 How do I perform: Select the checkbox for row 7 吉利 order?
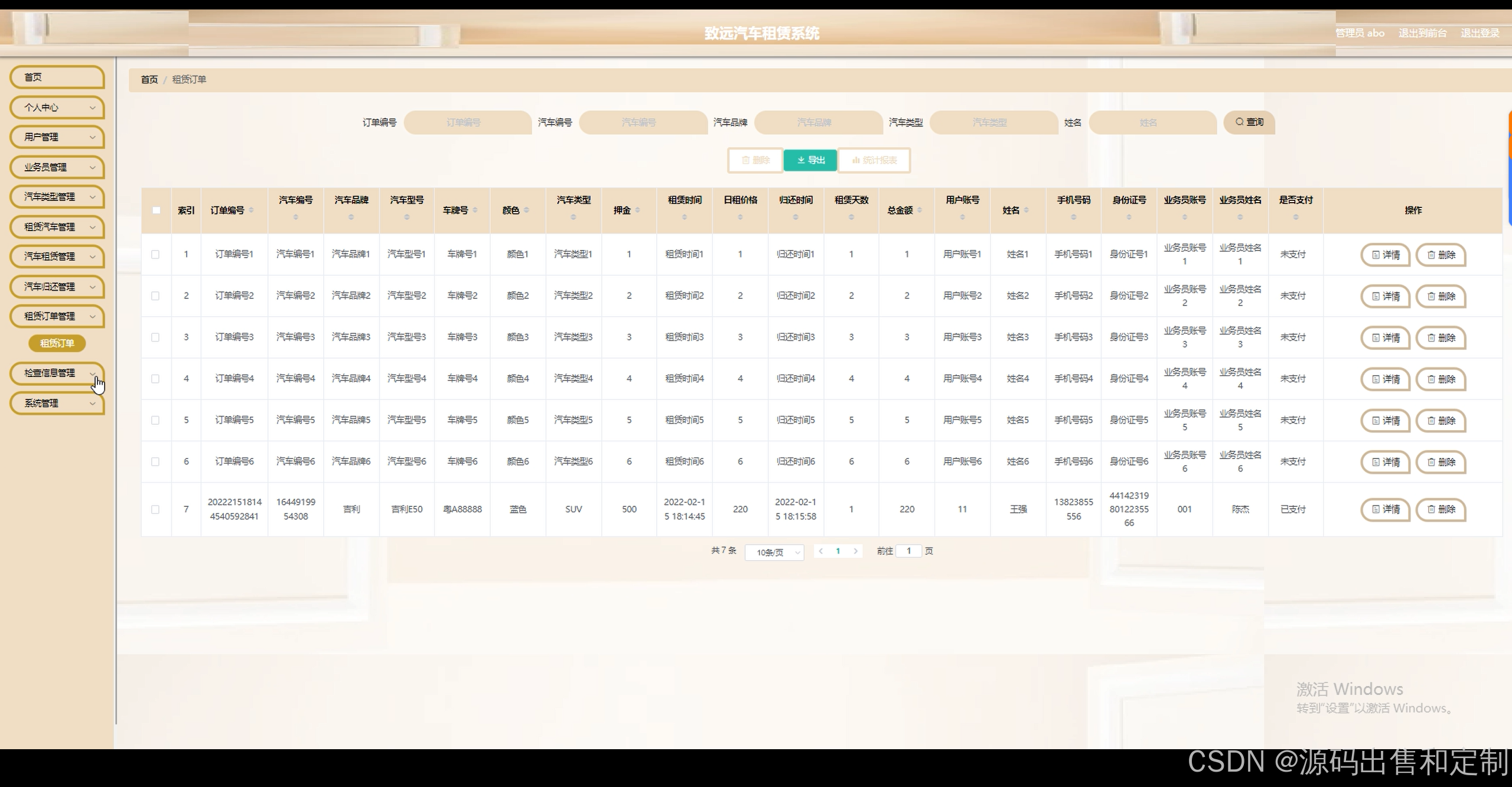155,509
